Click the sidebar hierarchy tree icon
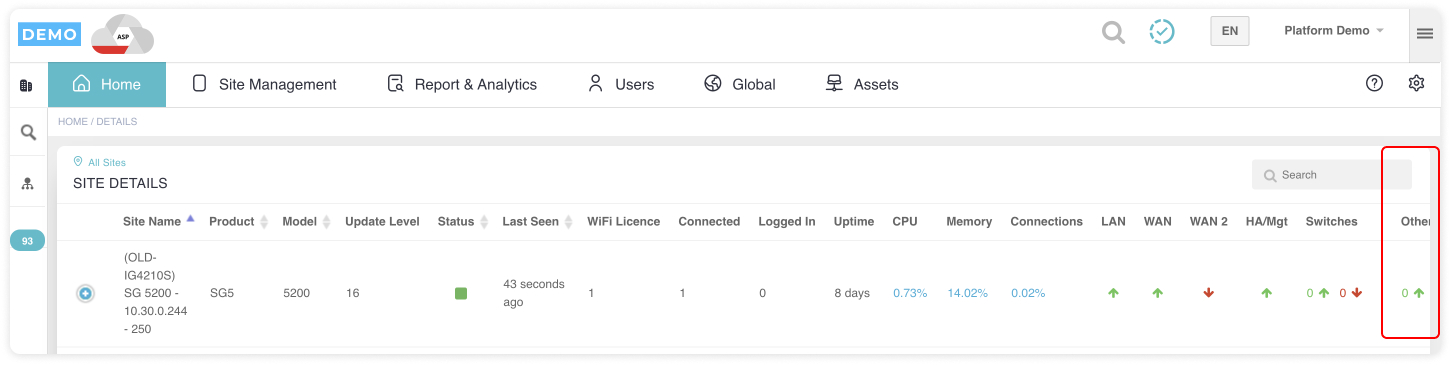This screenshot has width=1451, height=365. [27, 184]
